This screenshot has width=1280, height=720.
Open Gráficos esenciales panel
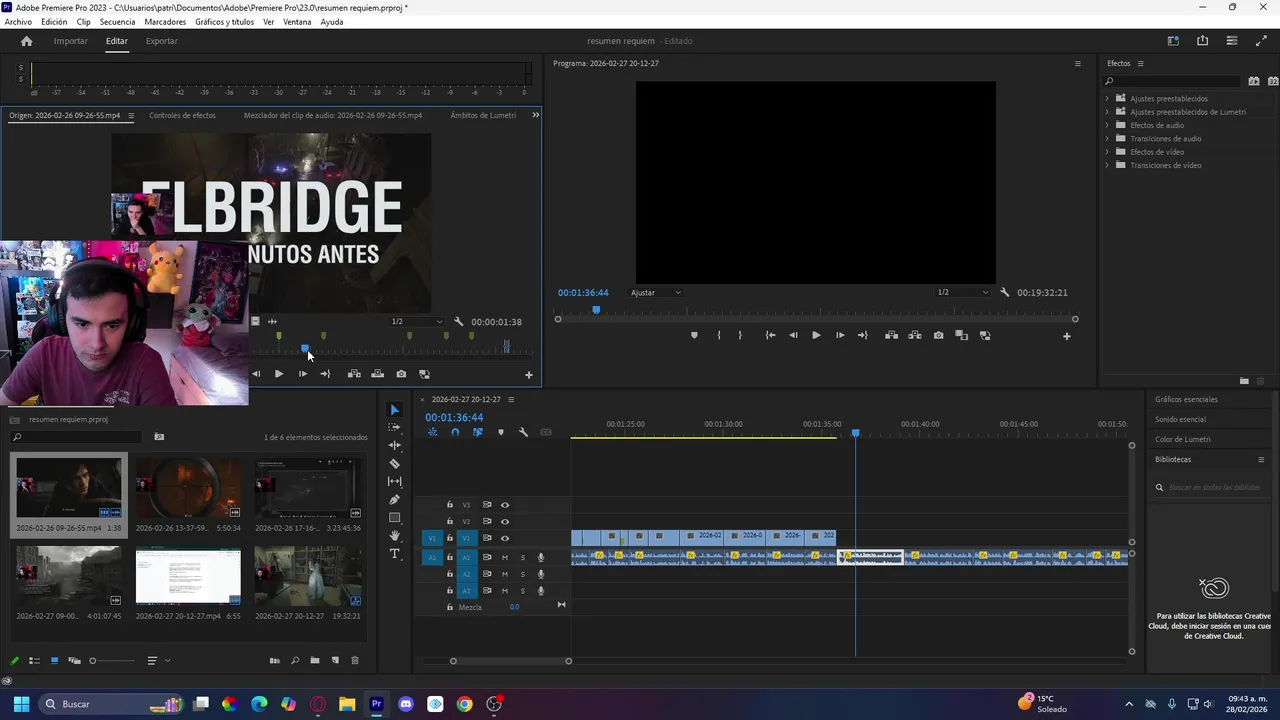tap(1186, 399)
